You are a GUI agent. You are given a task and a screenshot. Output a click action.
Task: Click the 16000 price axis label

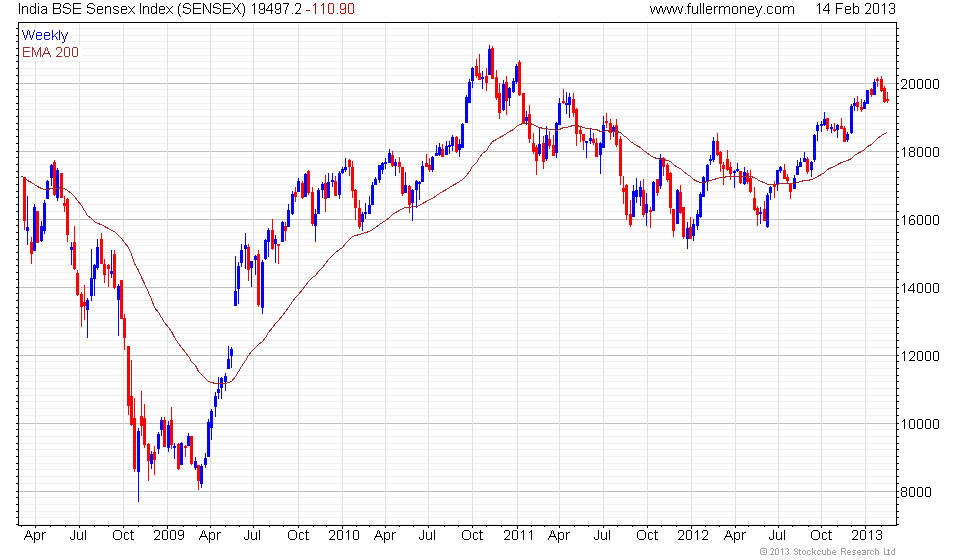919,221
